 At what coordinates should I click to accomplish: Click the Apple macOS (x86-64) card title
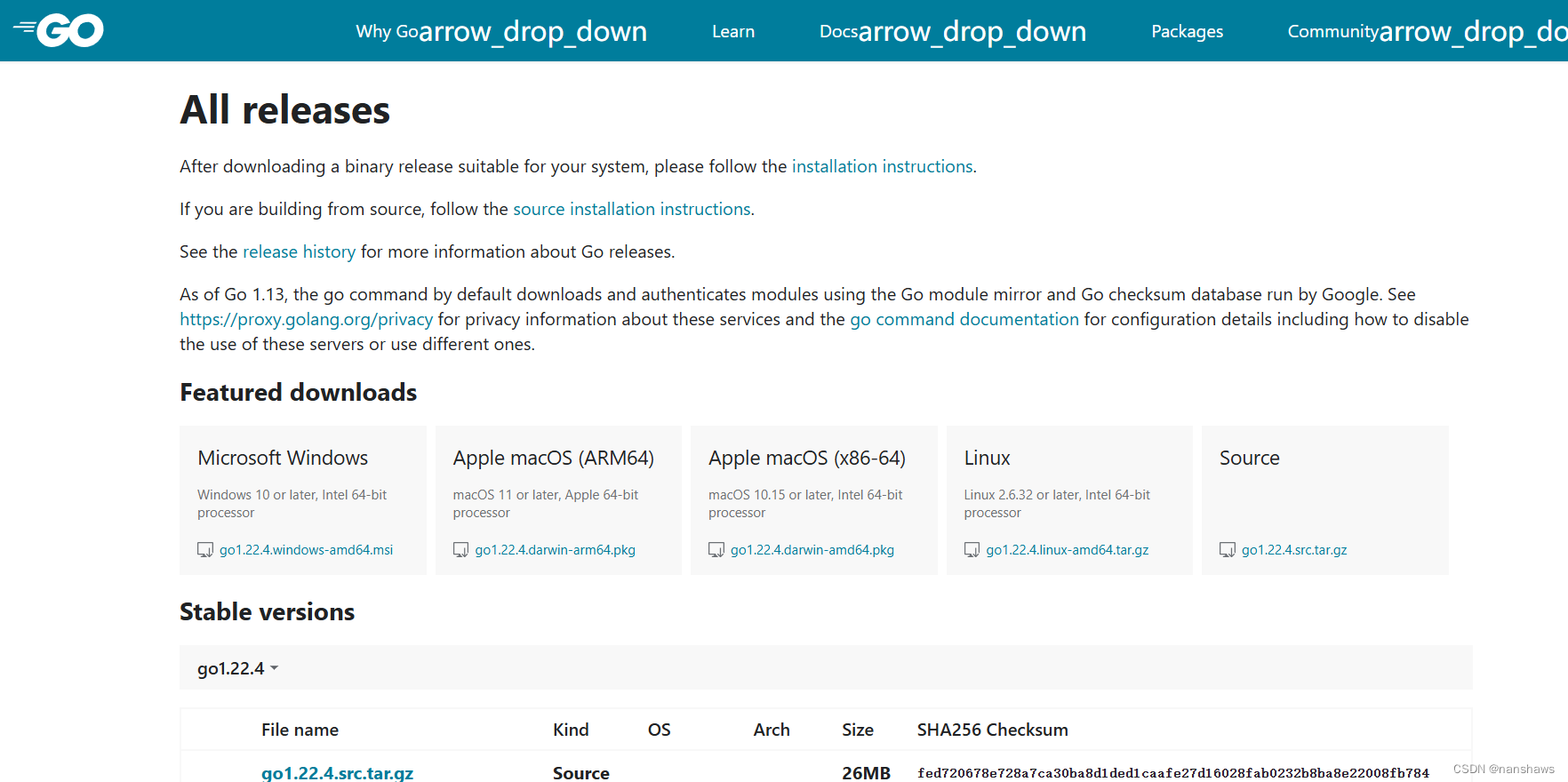pos(807,458)
